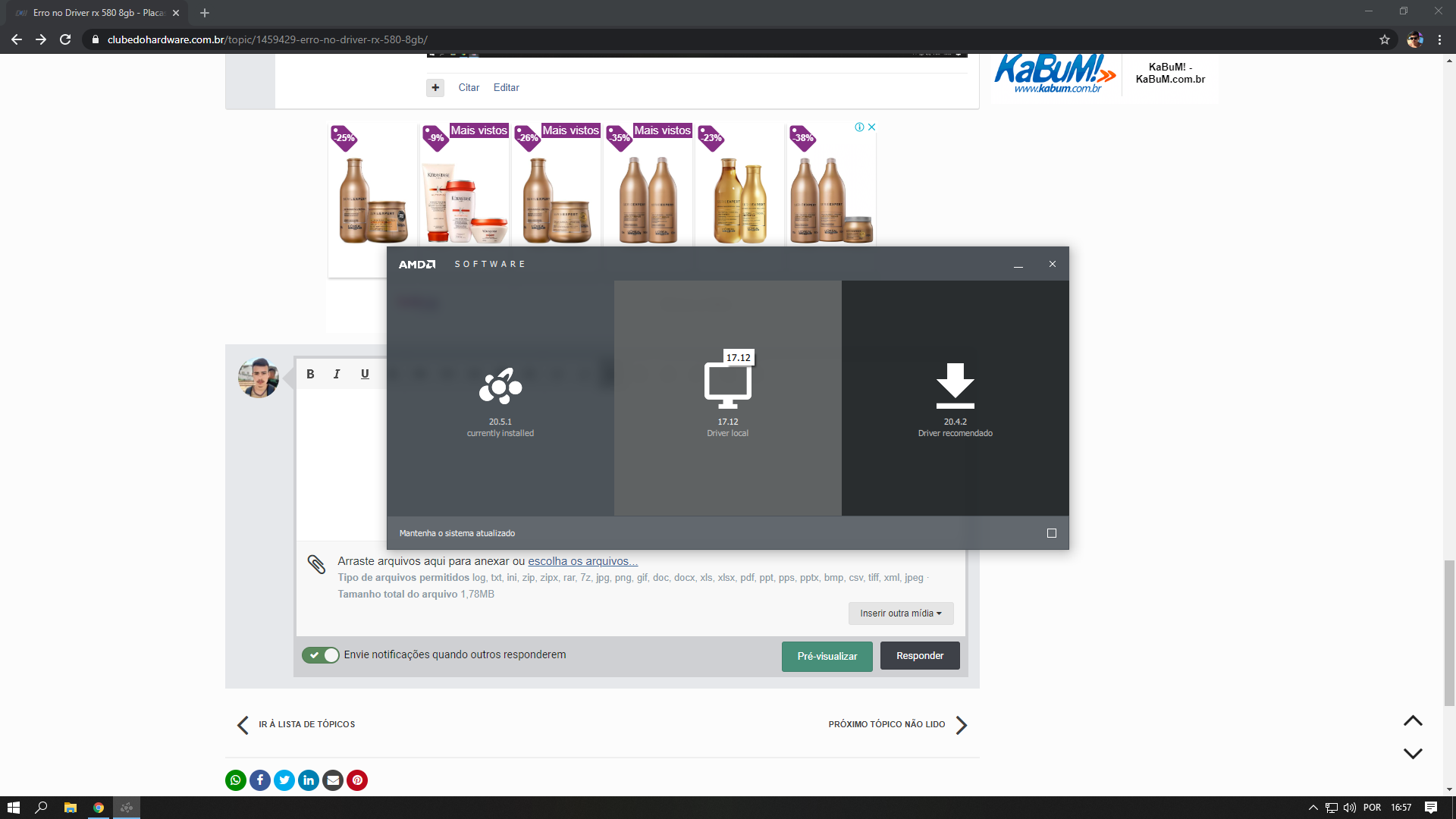Click the Pré-visualizar button
1456x819 pixels.
(827, 656)
